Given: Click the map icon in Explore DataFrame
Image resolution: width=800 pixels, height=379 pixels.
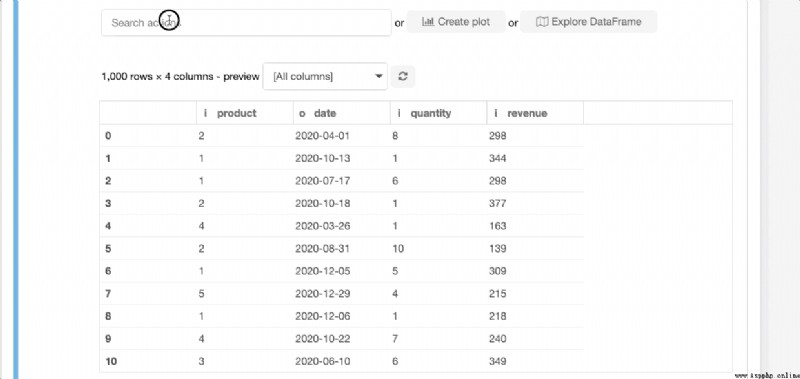Looking at the screenshot, I should [x=542, y=22].
